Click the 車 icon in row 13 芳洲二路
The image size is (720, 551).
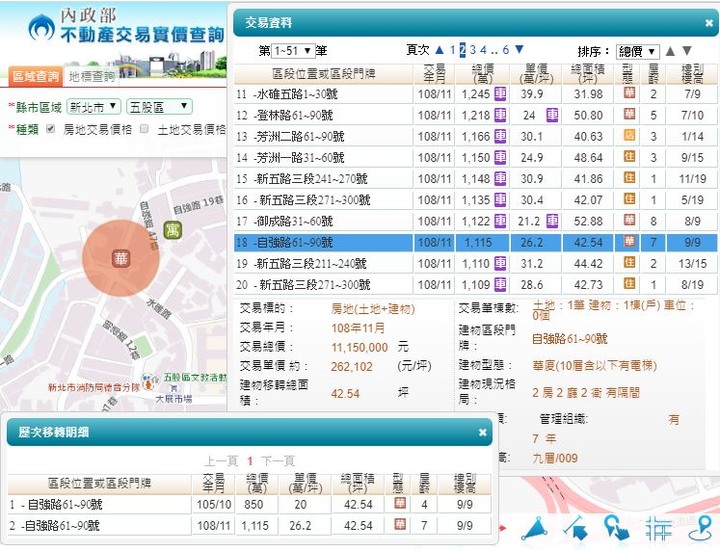point(500,136)
